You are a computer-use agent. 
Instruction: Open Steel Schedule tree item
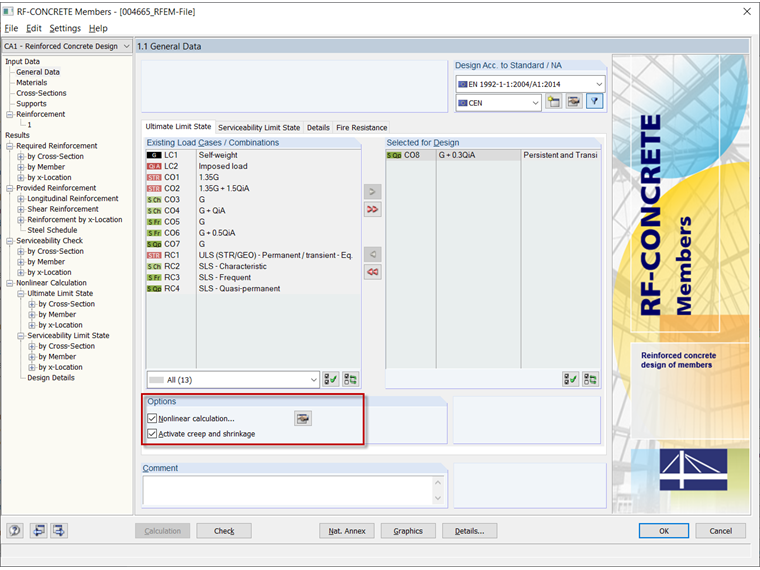(52, 230)
